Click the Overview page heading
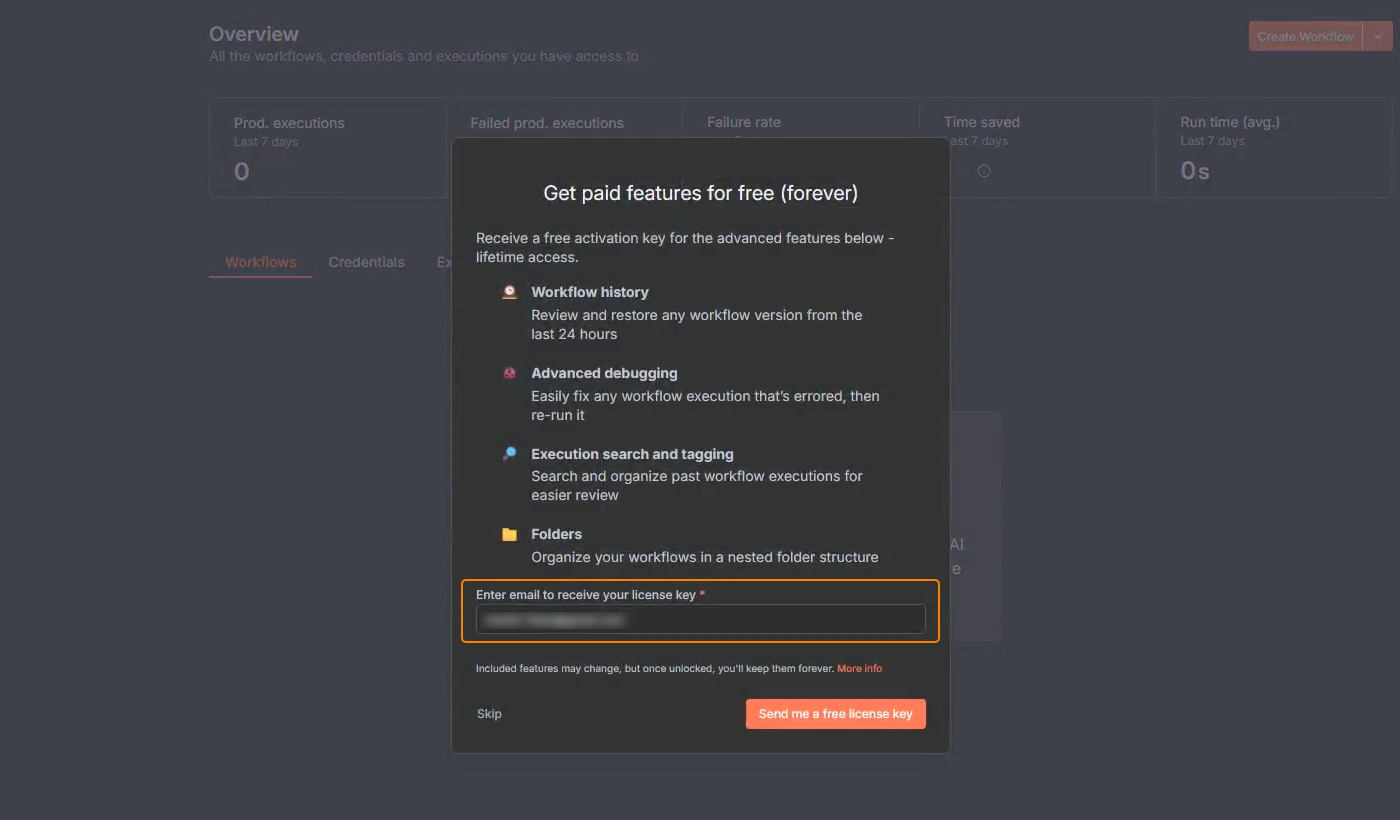The image size is (1400, 820). click(x=254, y=35)
